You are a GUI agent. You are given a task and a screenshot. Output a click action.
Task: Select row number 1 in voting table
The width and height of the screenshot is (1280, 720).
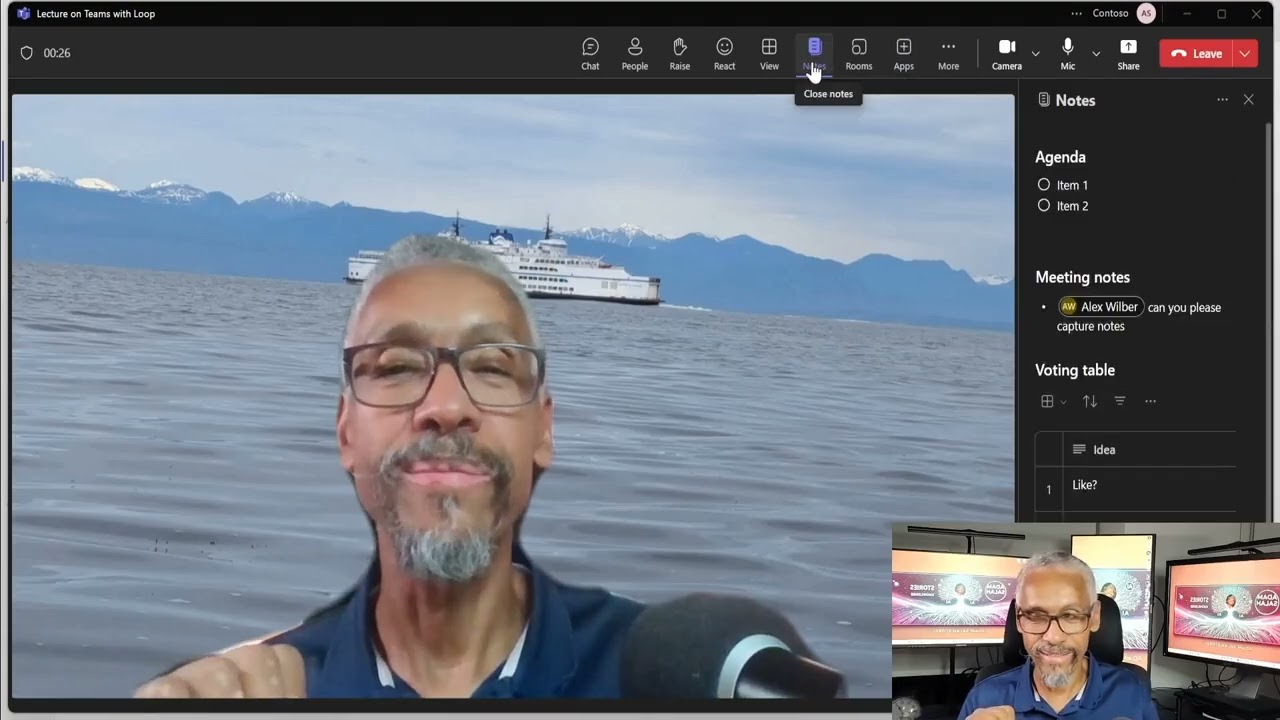click(x=1049, y=489)
